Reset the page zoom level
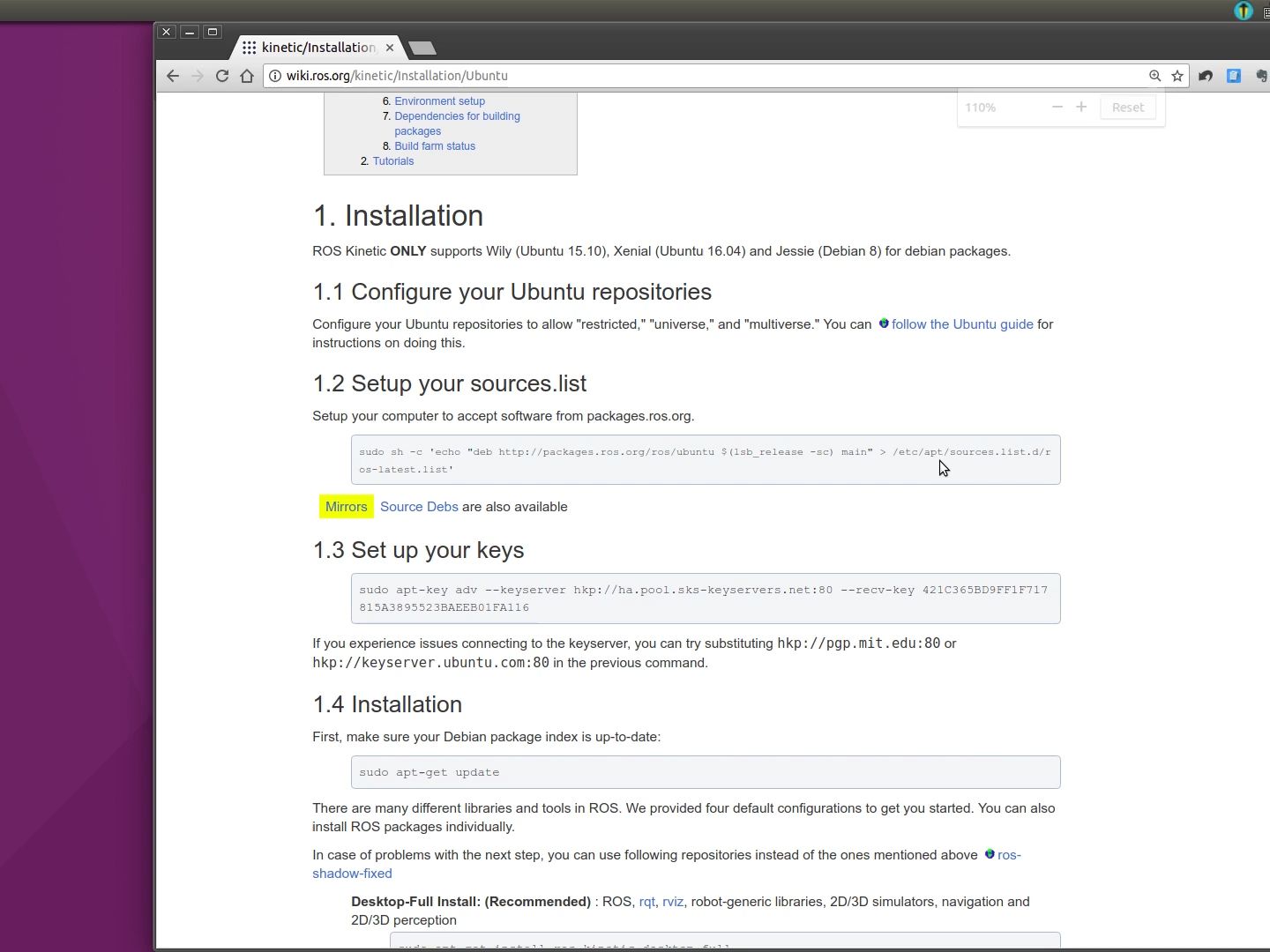Image resolution: width=1270 pixels, height=952 pixels. [x=1128, y=108]
